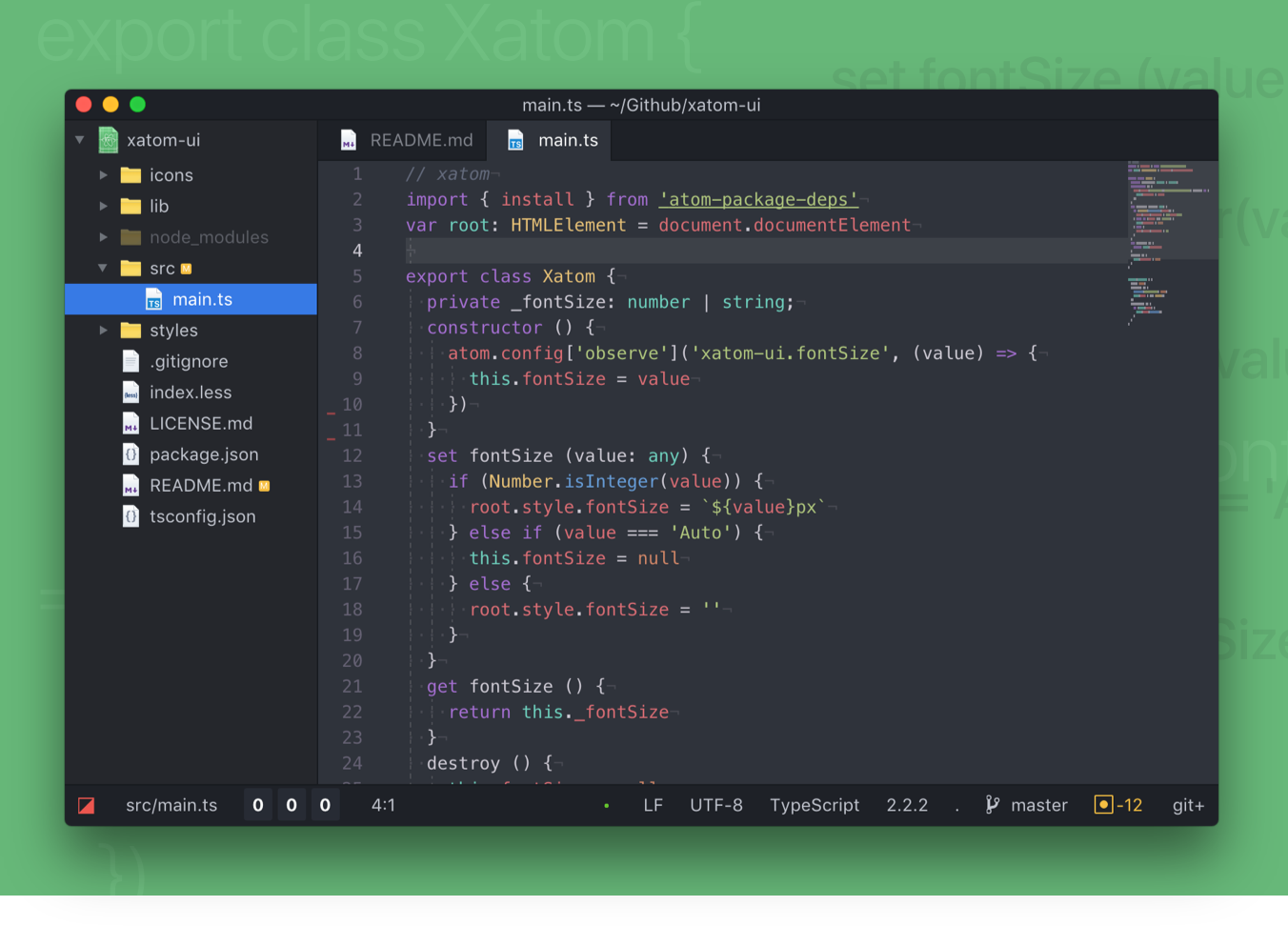Click the minimap code overview

tap(1171, 244)
